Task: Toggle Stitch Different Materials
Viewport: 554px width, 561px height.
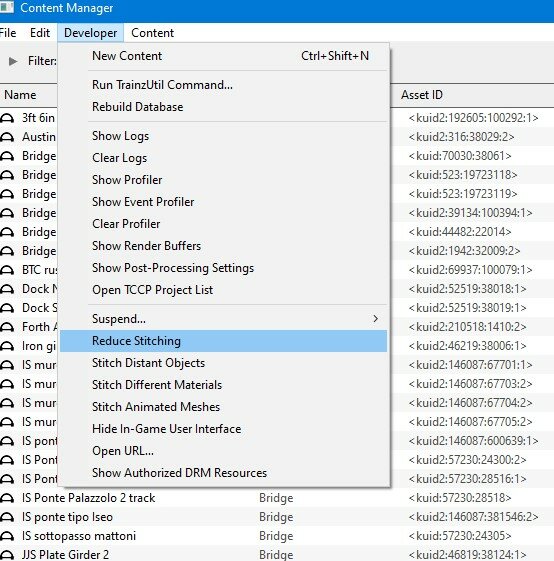Action: click(x=223, y=385)
